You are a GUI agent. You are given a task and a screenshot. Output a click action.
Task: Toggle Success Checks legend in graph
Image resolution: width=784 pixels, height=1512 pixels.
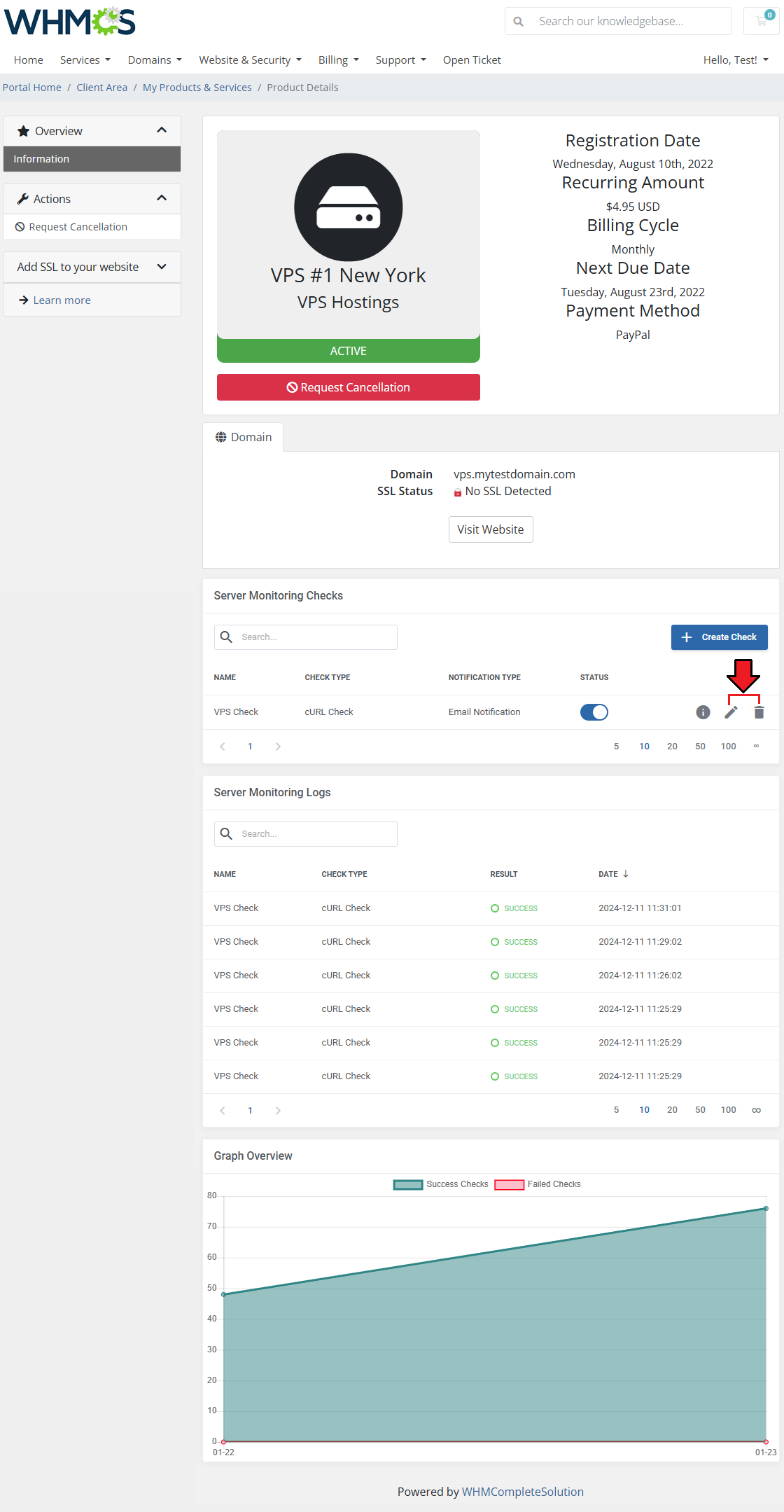441,1184
